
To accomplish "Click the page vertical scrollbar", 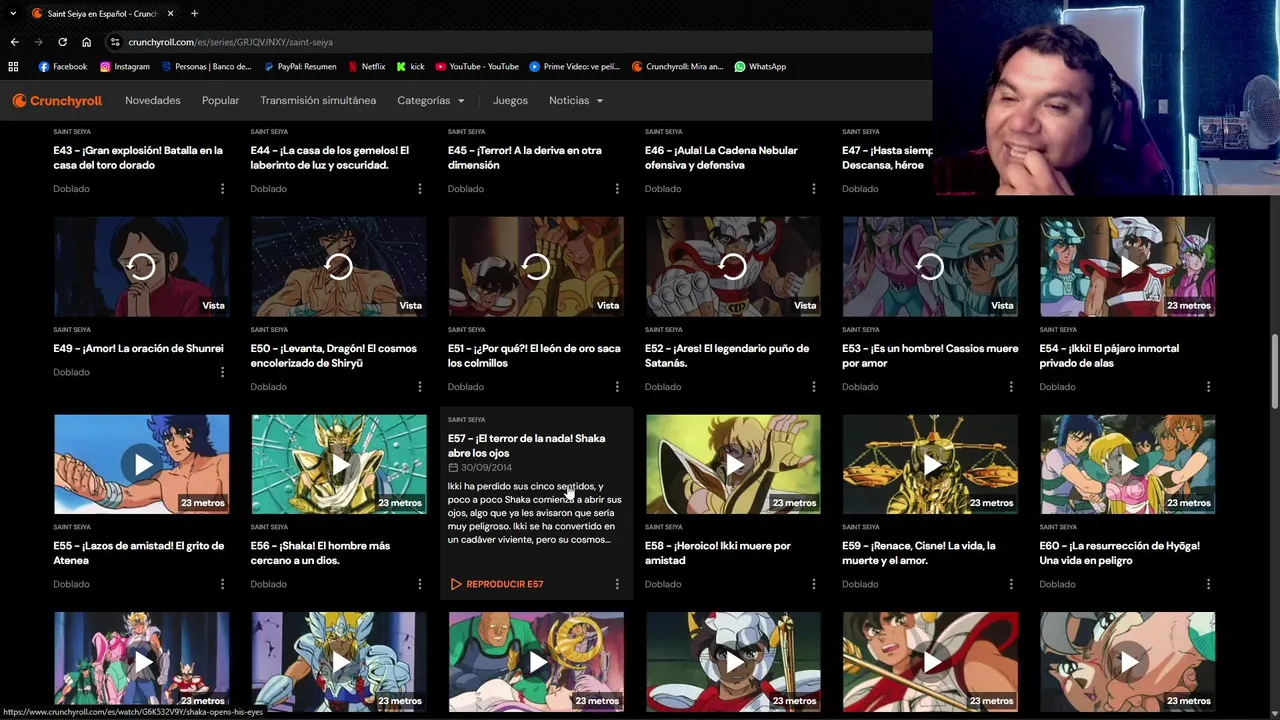I will point(1274,372).
